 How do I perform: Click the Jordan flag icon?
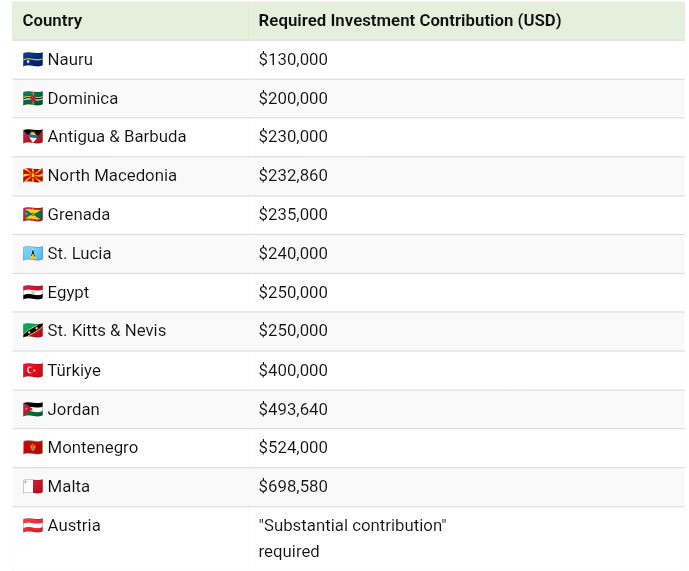tap(32, 410)
